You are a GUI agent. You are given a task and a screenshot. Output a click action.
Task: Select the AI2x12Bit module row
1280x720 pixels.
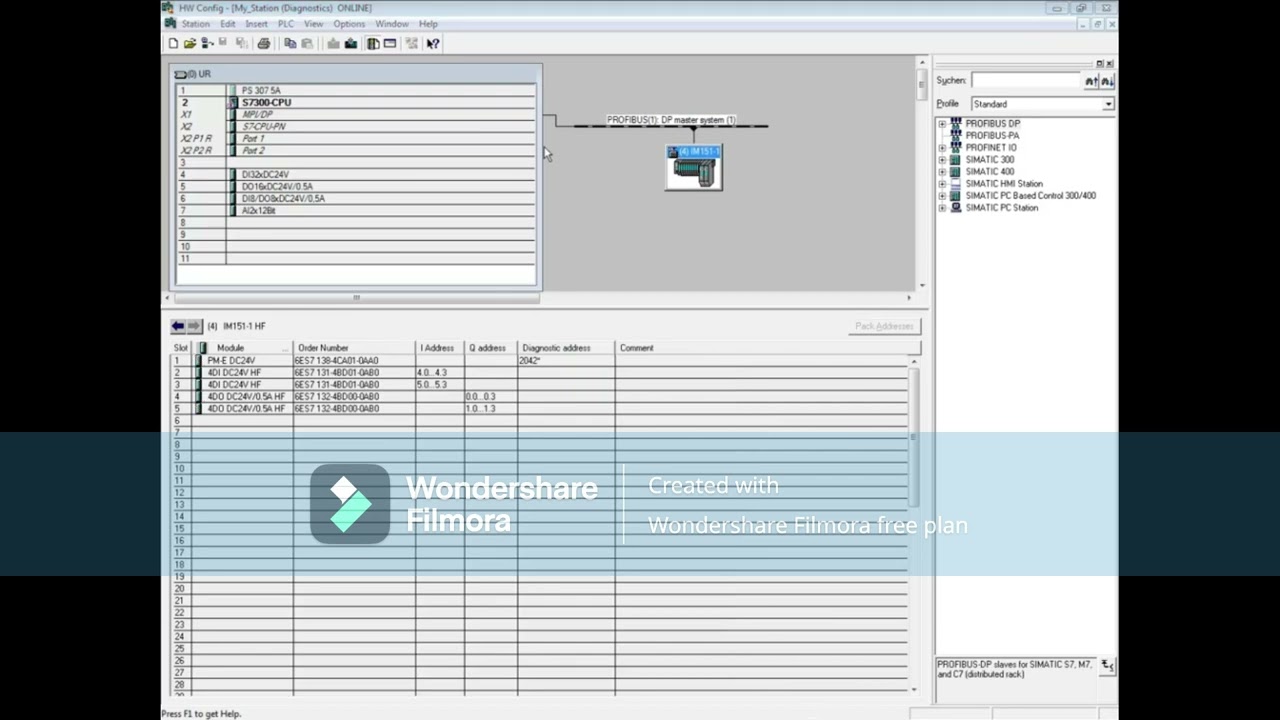coord(356,211)
